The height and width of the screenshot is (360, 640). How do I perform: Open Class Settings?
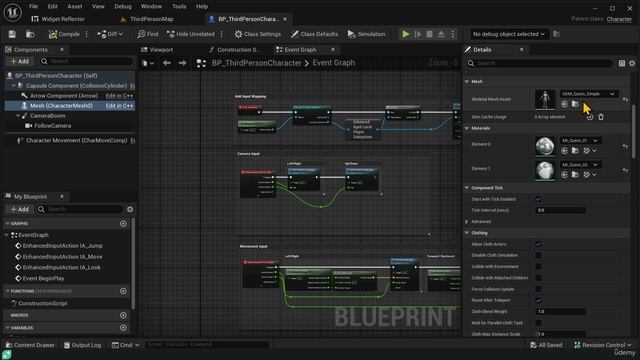pos(258,34)
